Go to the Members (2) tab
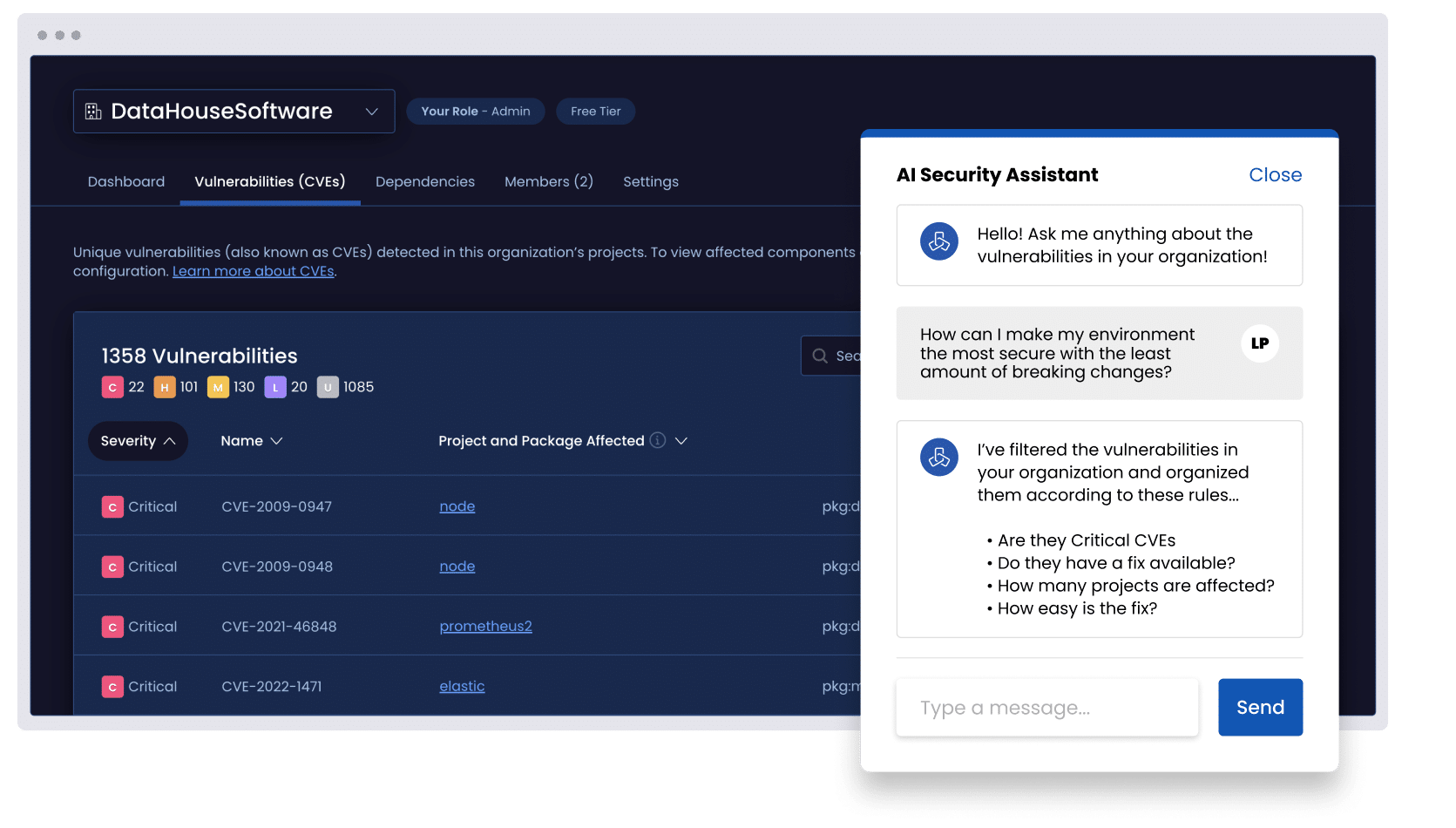The height and width of the screenshot is (828, 1456). click(548, 181)
